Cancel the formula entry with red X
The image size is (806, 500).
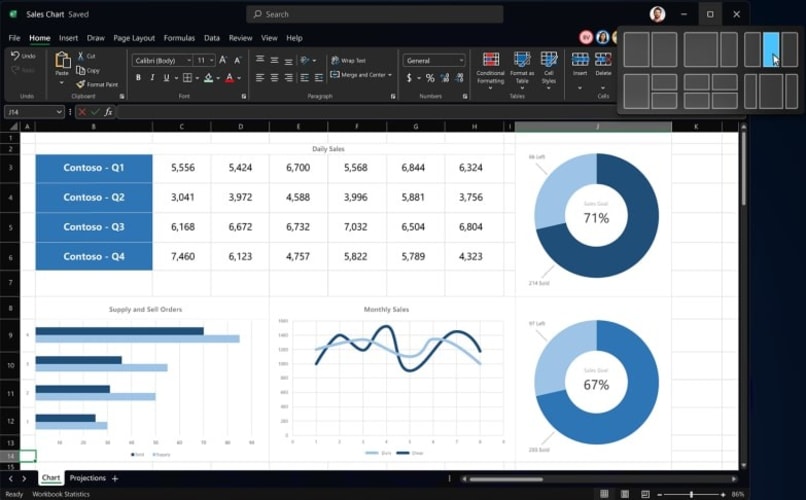pyautogui.click(x=82, y=112)
